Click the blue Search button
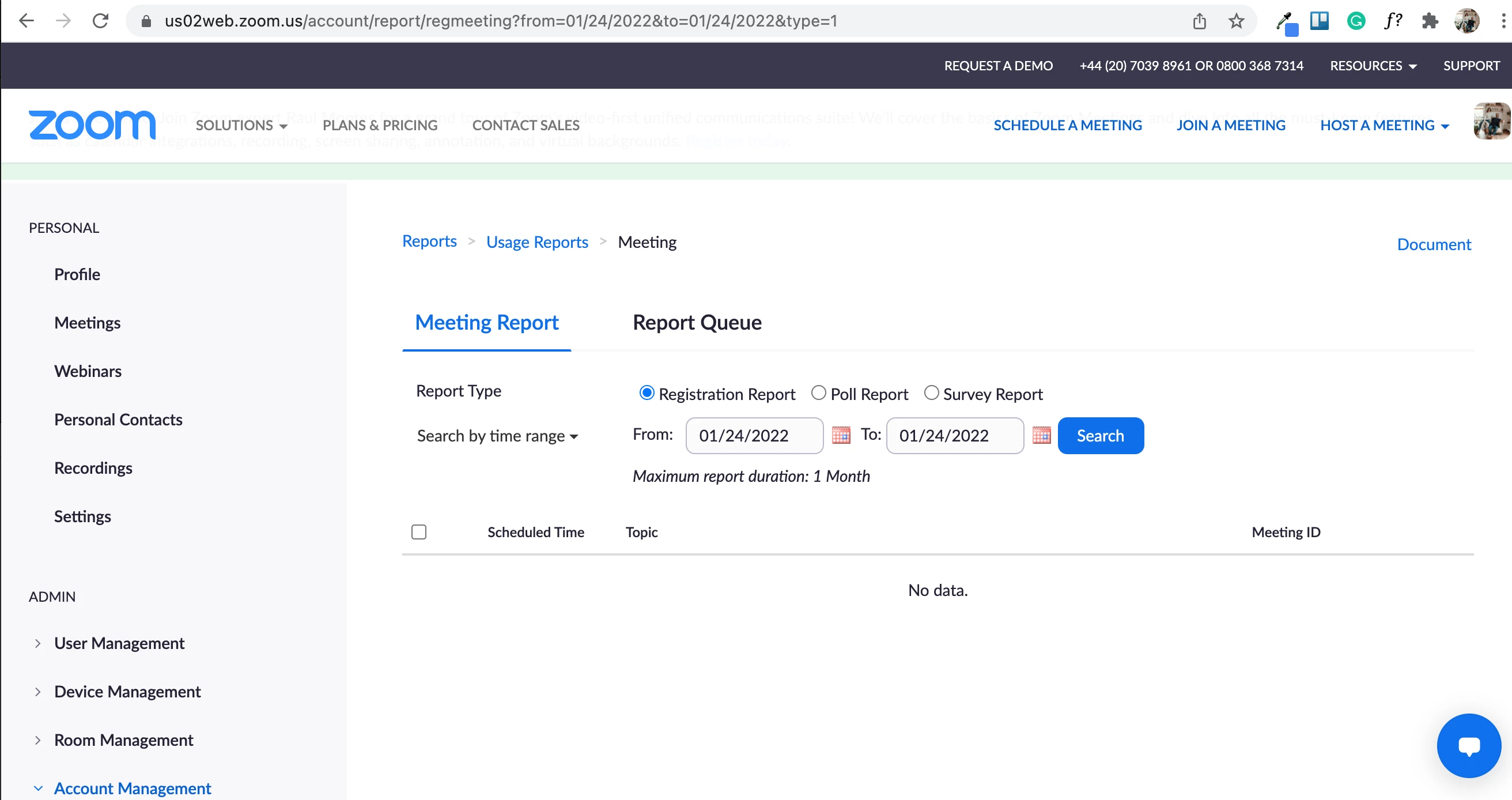Image resolution: width=1512 pixels, height=800 pixels. pos(1100,436)
